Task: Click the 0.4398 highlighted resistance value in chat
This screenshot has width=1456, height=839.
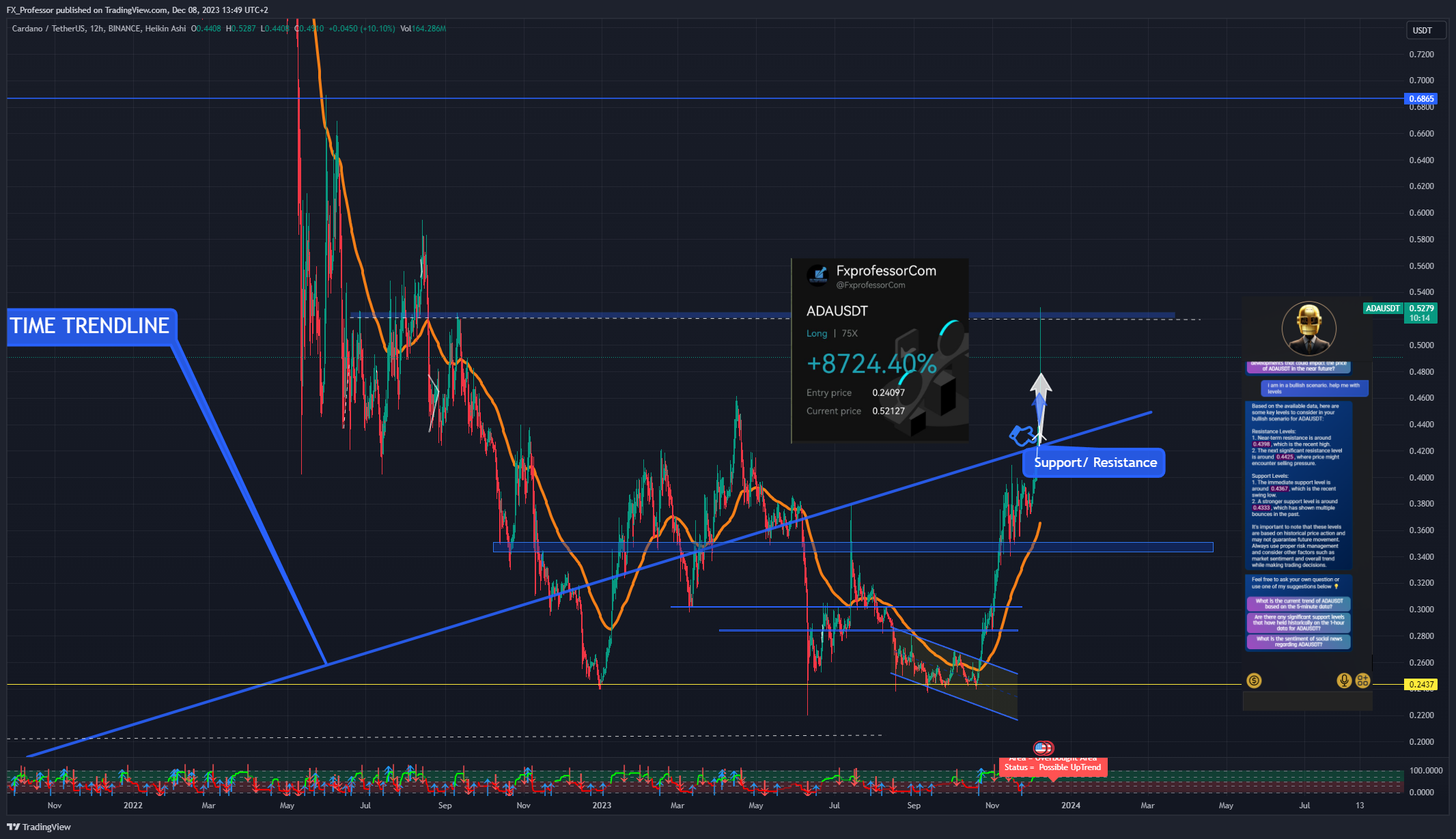Action: click(x=1261, y=444)
